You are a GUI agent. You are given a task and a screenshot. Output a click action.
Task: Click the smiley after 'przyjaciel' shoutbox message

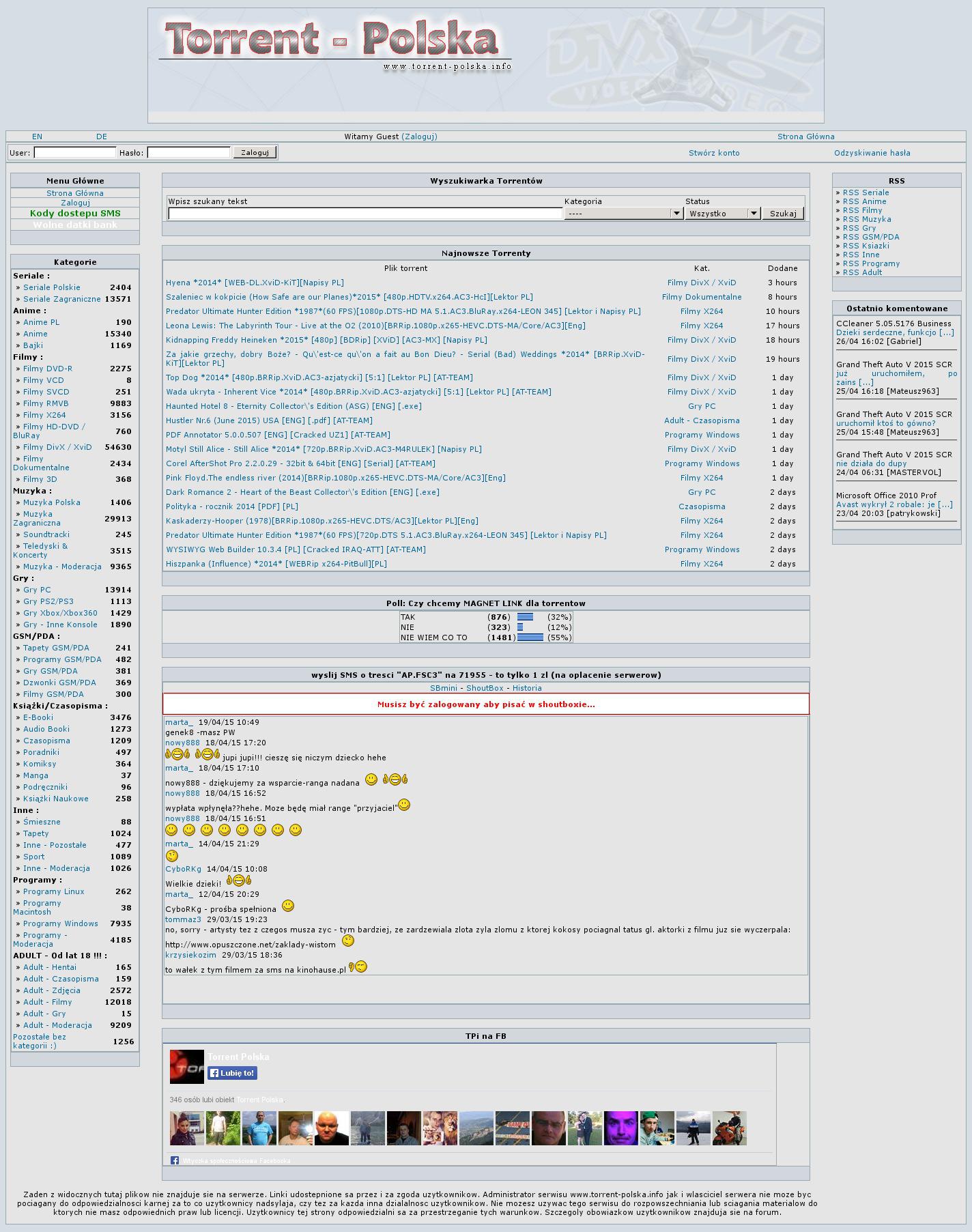click(404, 805)
